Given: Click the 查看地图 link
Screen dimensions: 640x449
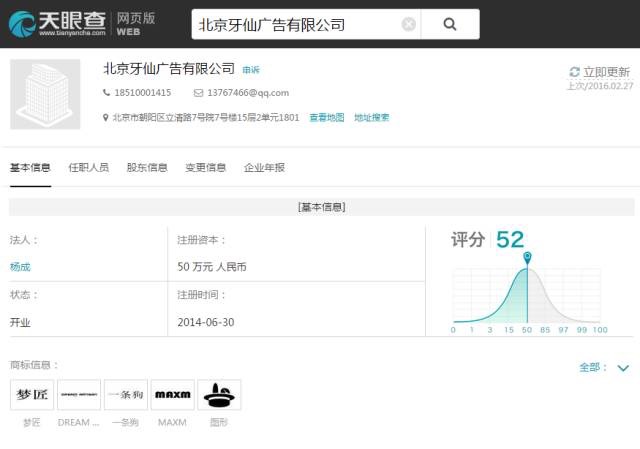Looking at the screenshot, I should coord(327,118).
